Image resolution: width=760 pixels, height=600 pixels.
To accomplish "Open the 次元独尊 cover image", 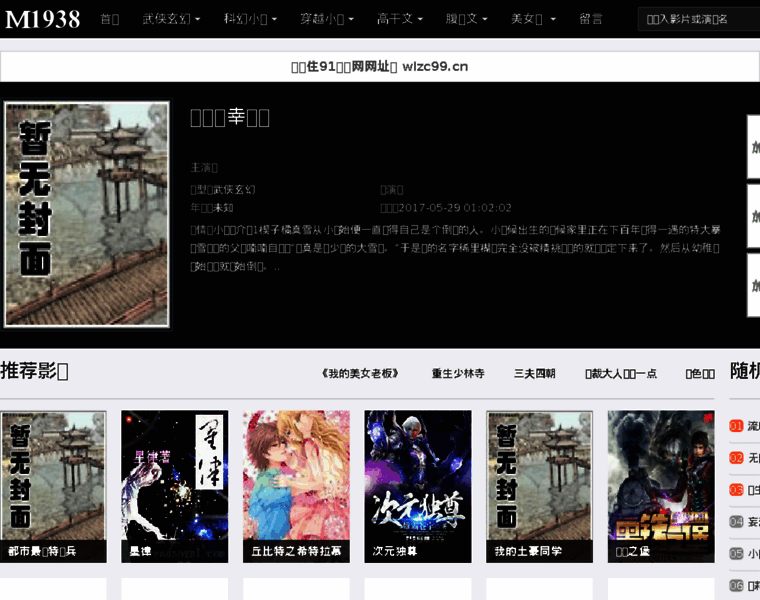I will (417, 478).
